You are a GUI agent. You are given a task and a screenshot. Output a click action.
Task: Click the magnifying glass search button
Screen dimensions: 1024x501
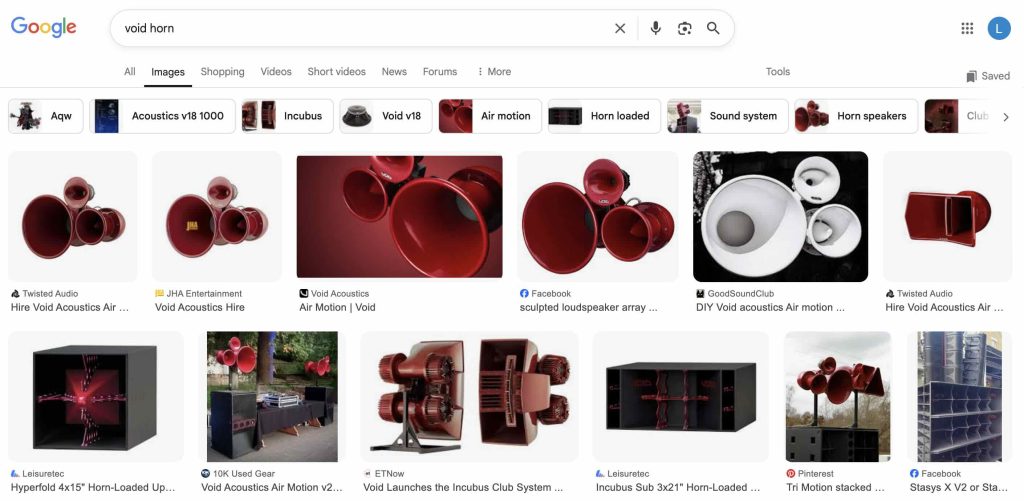713,28
